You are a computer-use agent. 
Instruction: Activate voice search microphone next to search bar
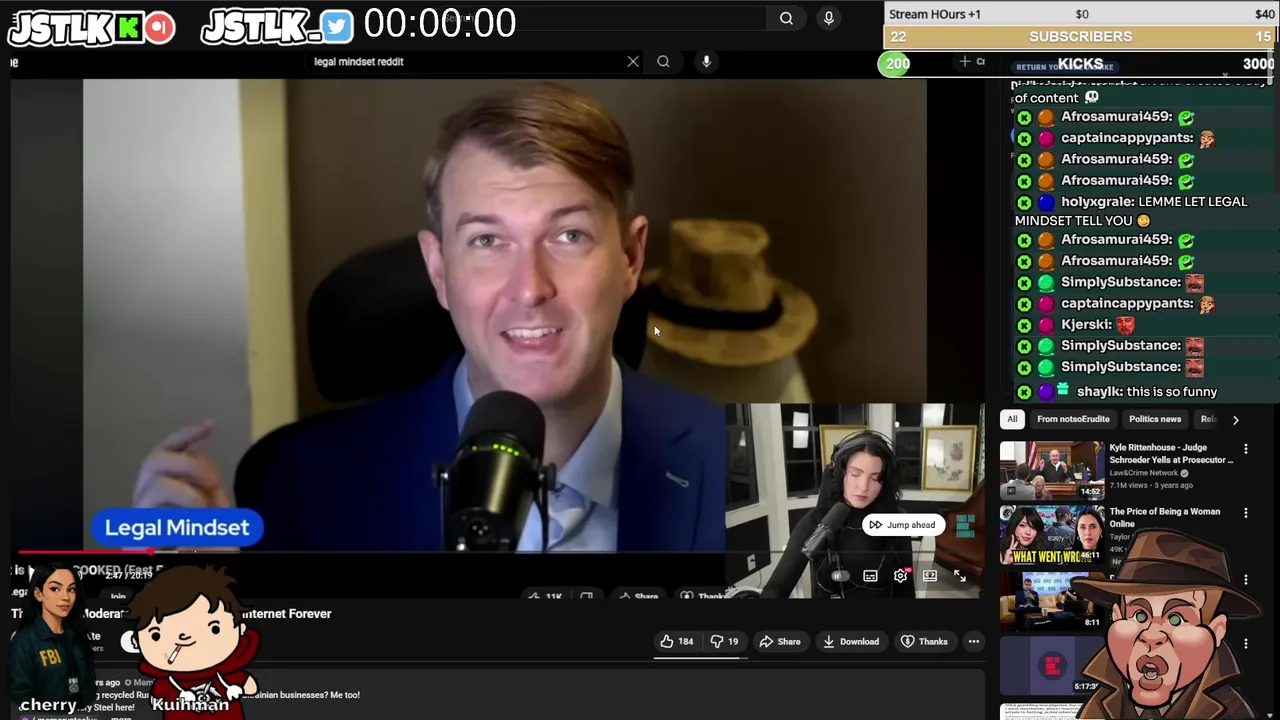[706, 61]
